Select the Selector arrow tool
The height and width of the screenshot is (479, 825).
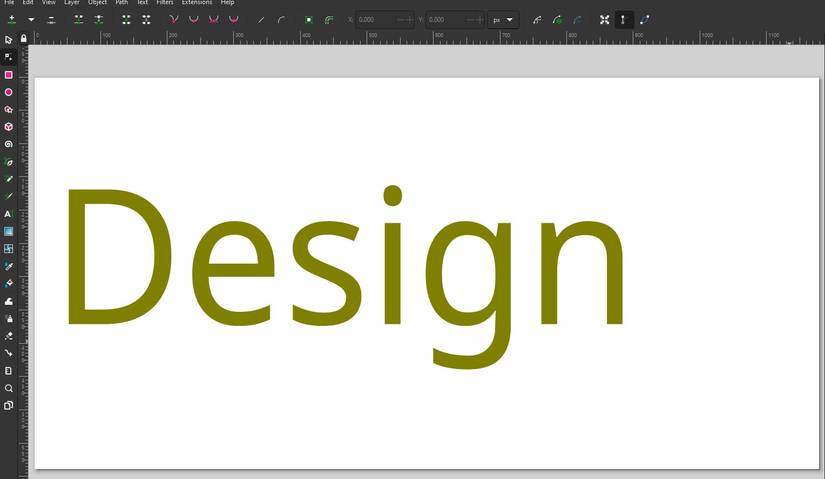(x=8, y=40)
